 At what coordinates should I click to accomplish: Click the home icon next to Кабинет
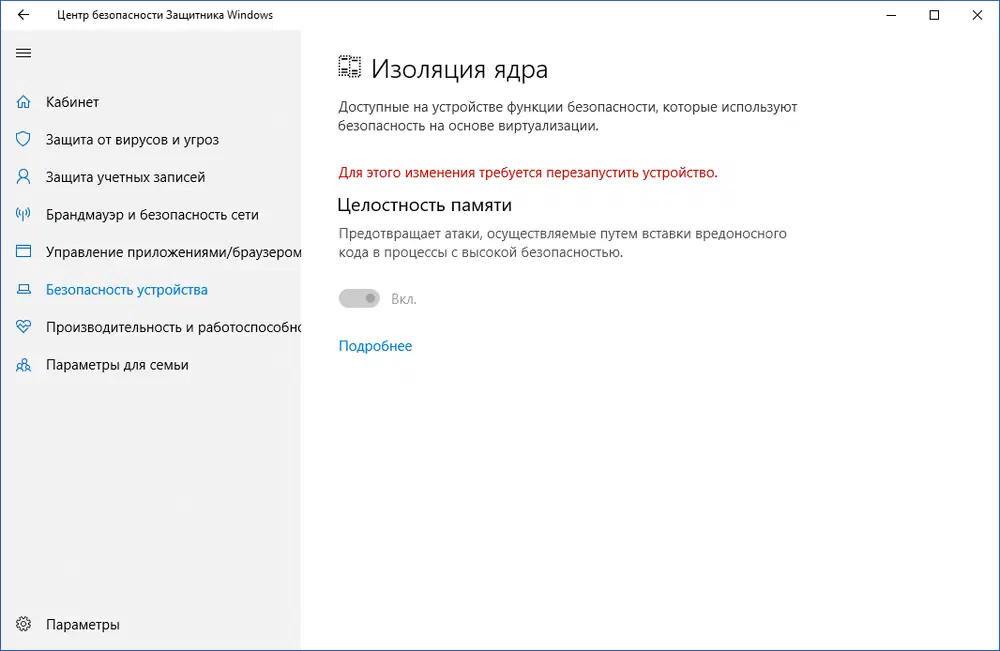click(23, 102)
